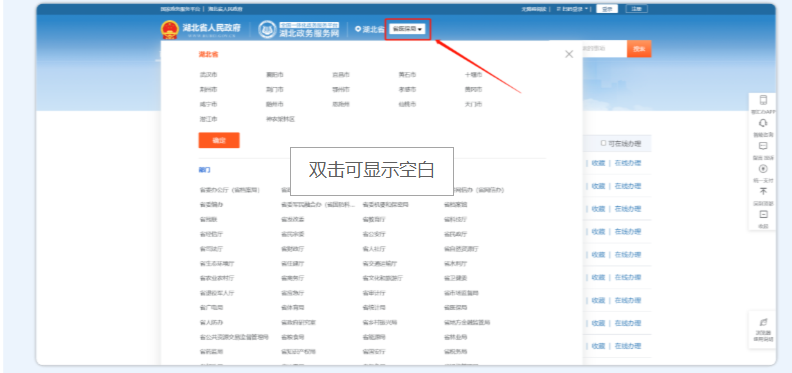Choose 省文化和旅游厅 from the department list

382,278
